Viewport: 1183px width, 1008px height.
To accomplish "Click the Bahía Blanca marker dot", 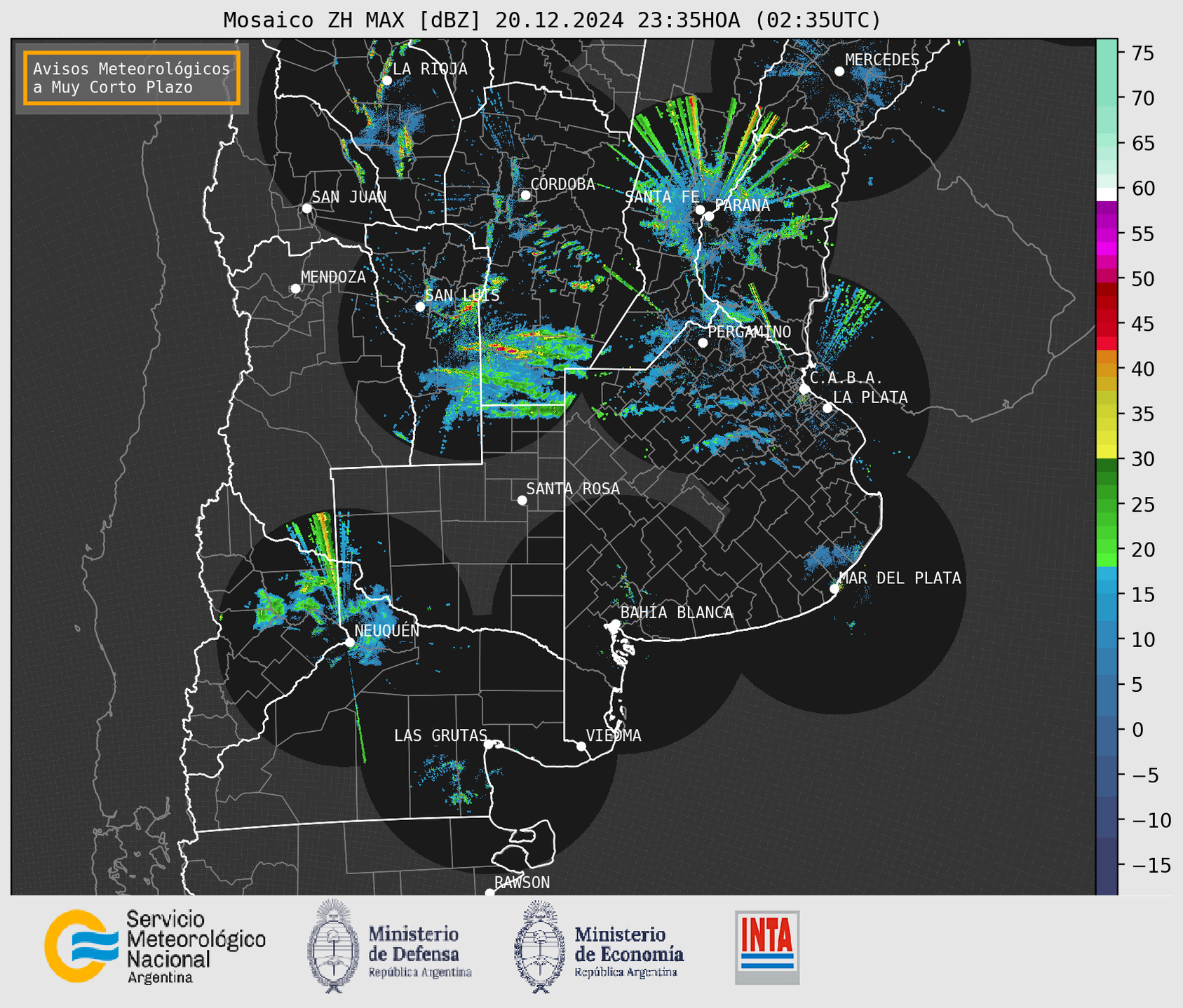I will point(615,624).
